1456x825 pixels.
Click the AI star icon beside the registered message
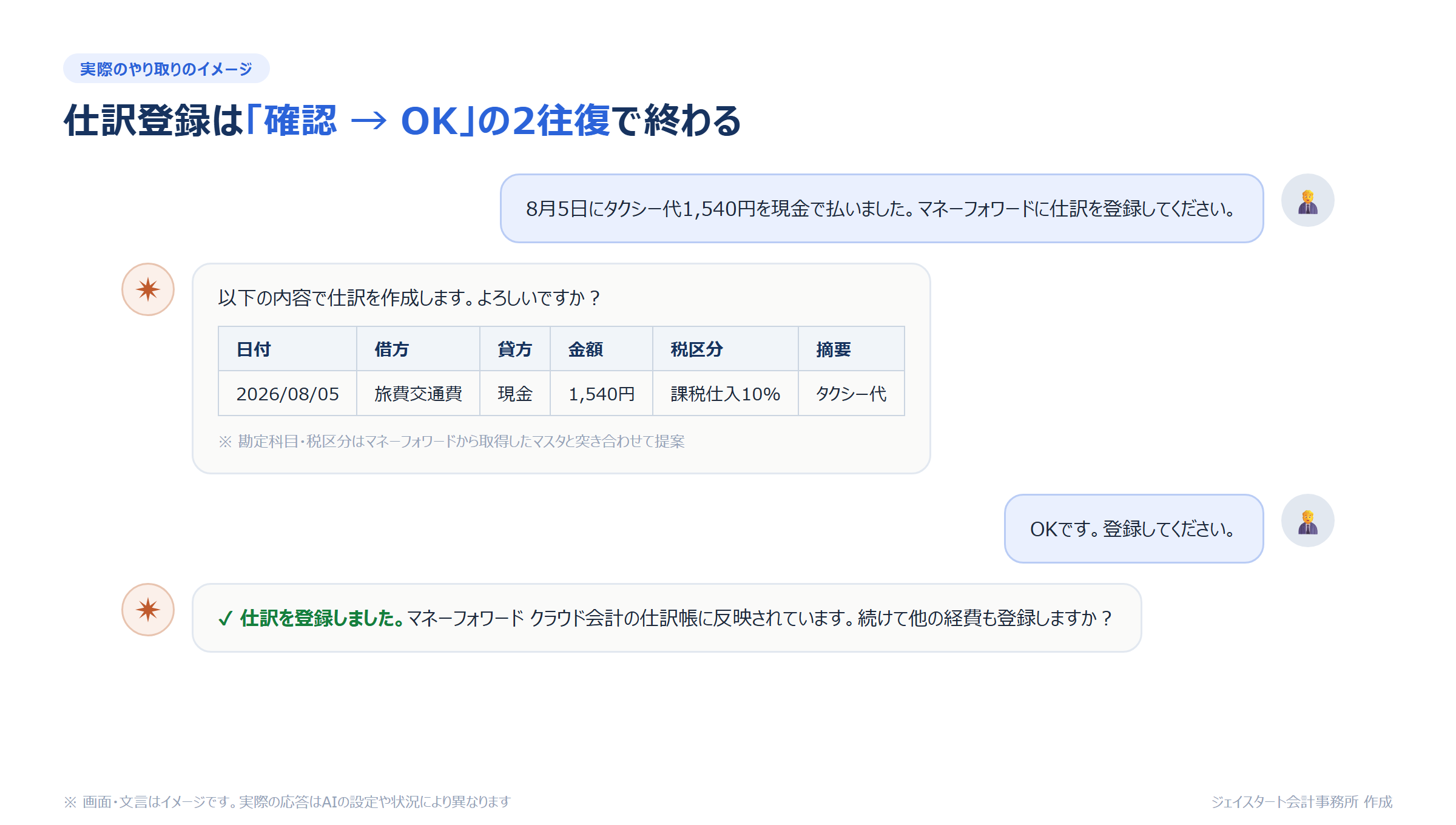(148, 610)
